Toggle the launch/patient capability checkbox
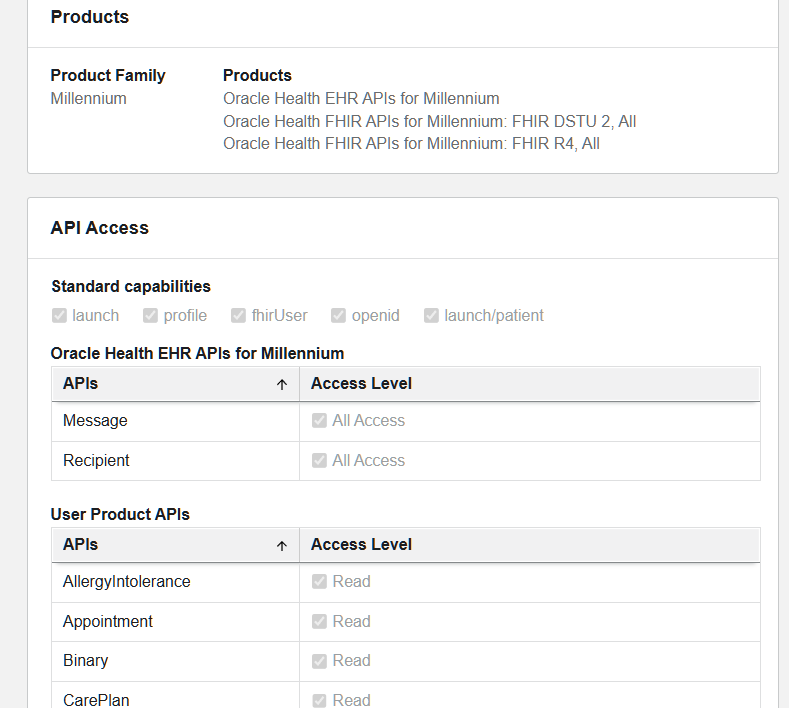Image resolution: width=789 pixels, height=708 pixels. click(x=431, y=316)
